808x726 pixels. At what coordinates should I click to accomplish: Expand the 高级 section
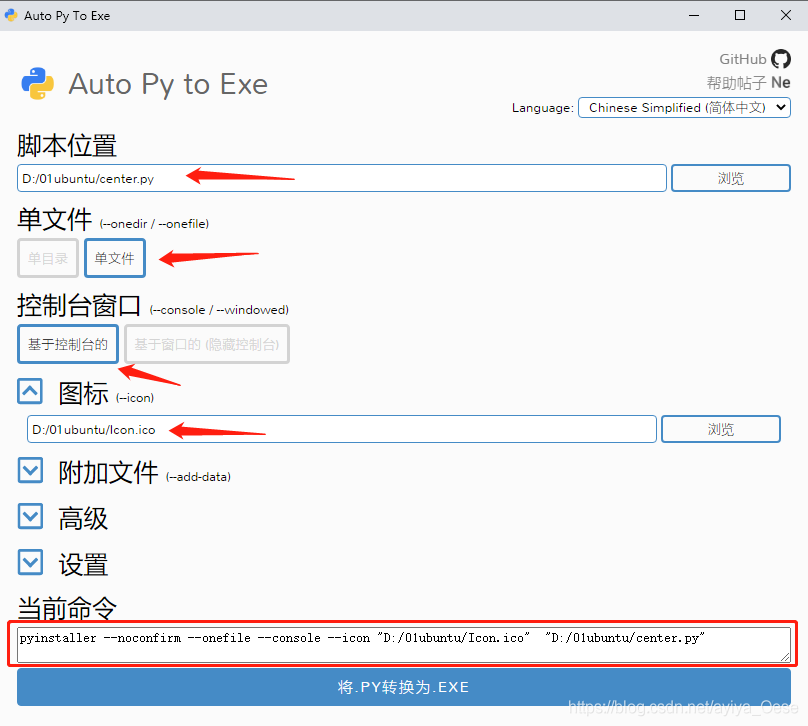(31, 516)
